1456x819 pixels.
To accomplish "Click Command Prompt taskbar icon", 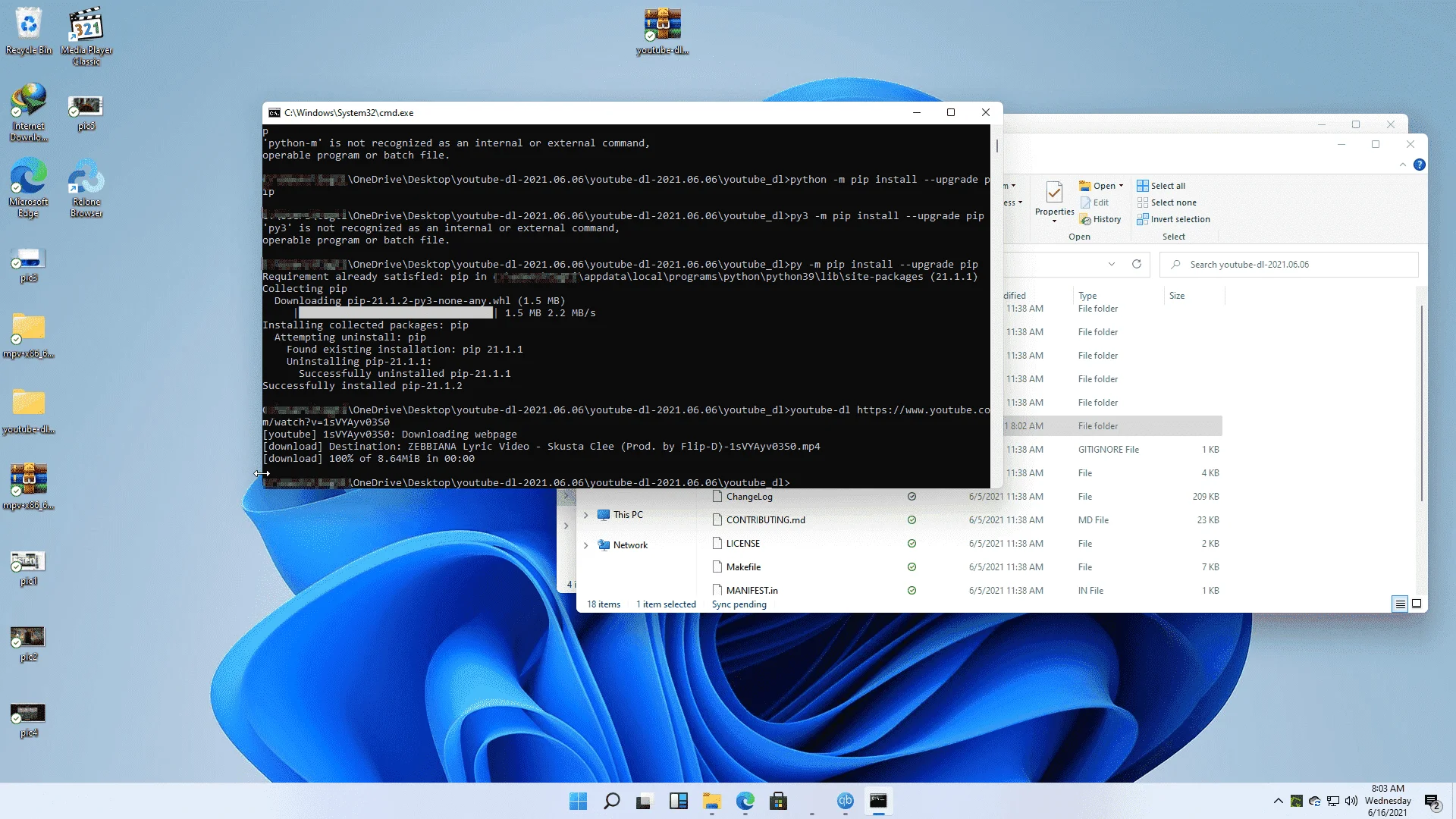I will coord(878,801).
